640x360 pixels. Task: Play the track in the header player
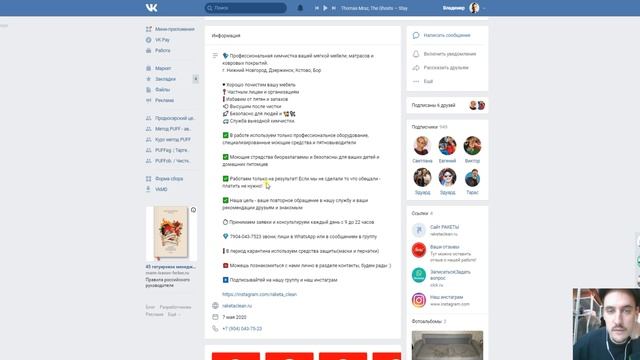click(325, 8)
